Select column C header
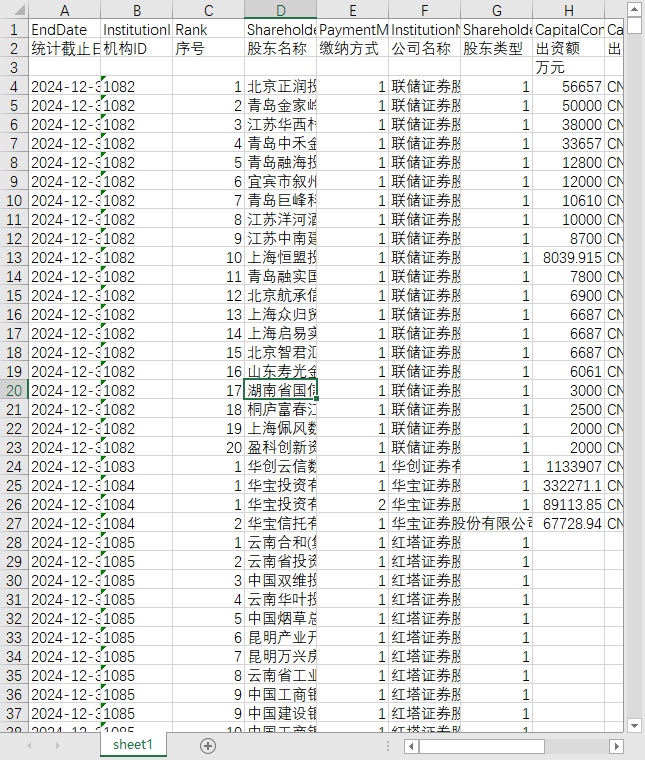645x760 pixels. pyautogui.click(x=208, y=10)
